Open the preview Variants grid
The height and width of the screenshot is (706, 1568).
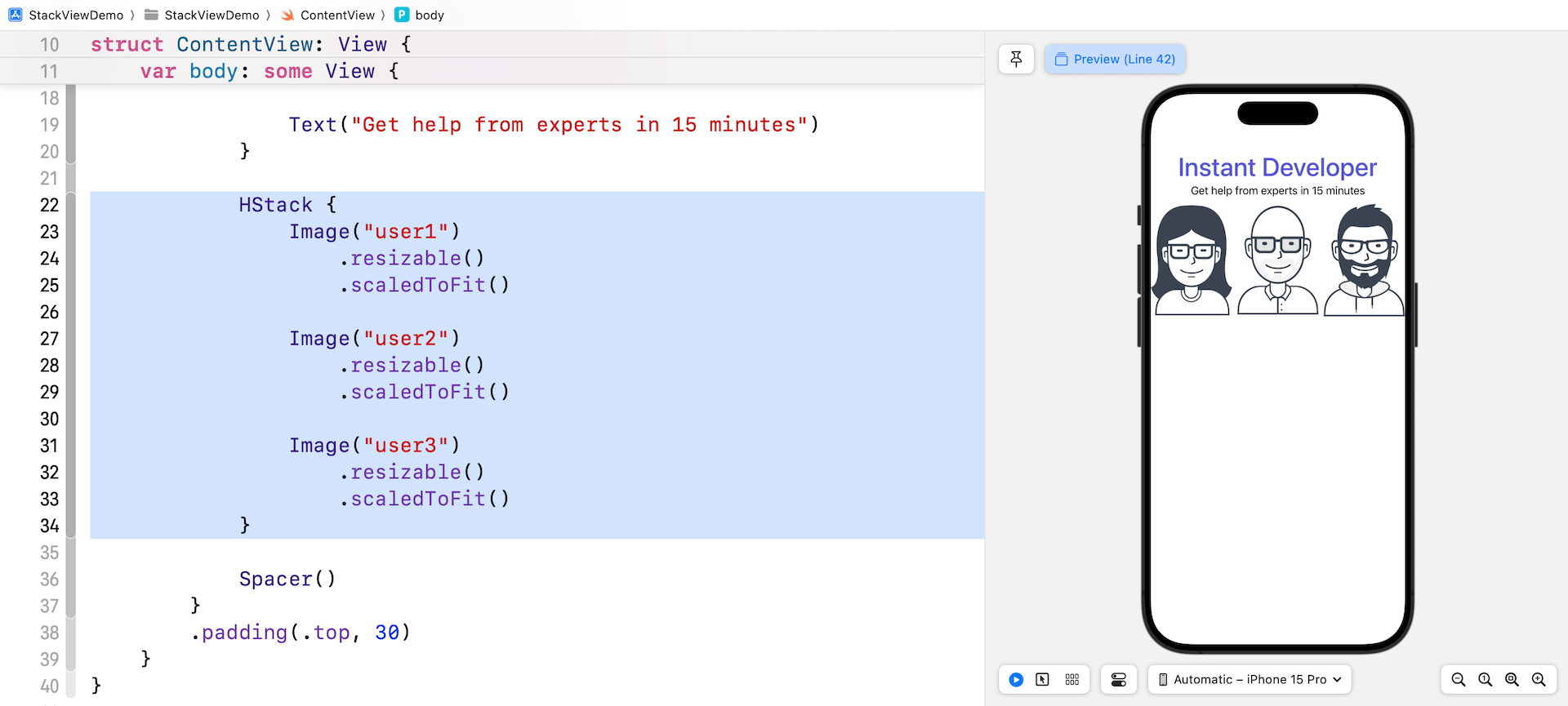1072,679
